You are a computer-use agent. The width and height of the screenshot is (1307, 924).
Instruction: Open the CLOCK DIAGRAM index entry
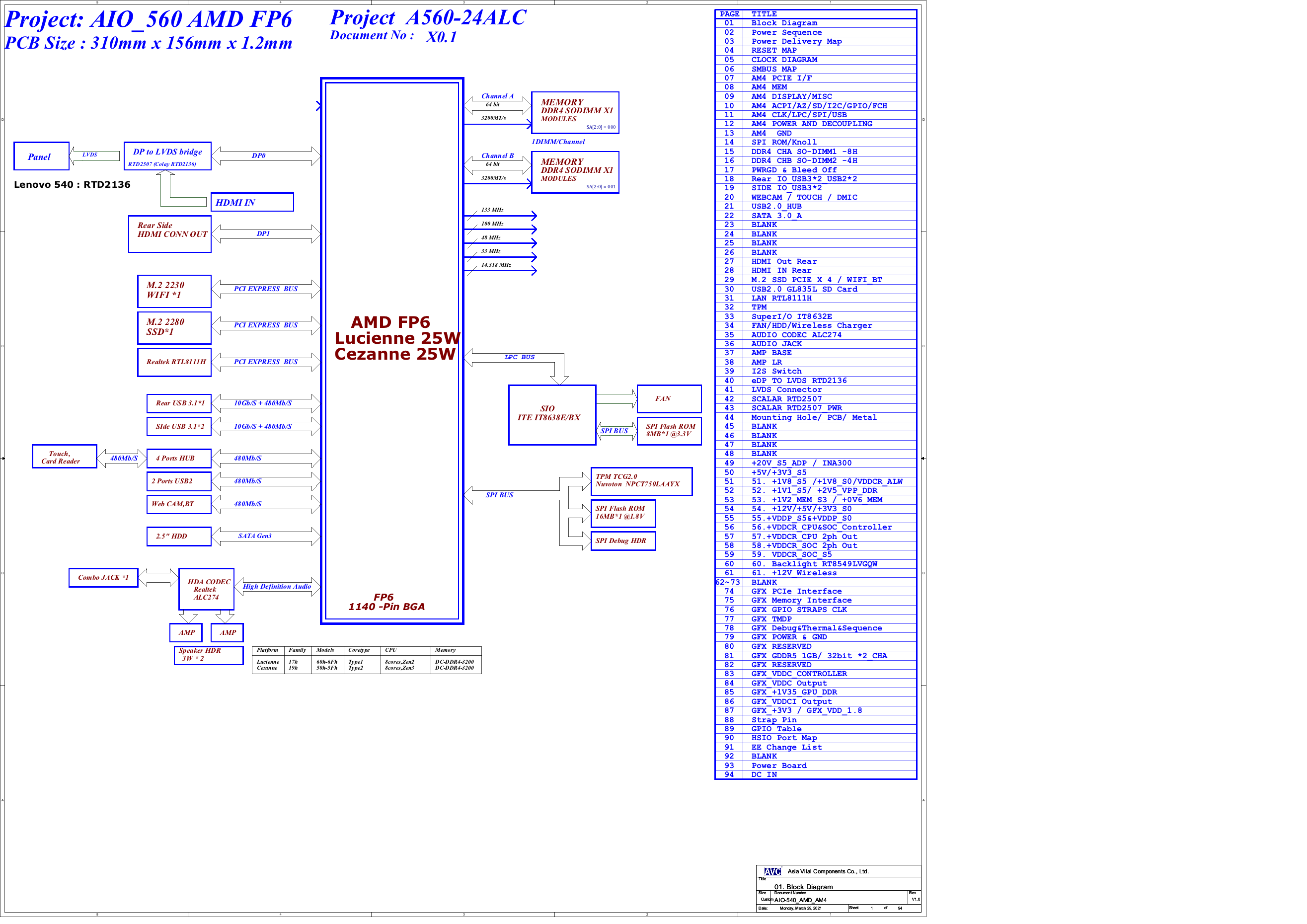(x=783, y=60)
